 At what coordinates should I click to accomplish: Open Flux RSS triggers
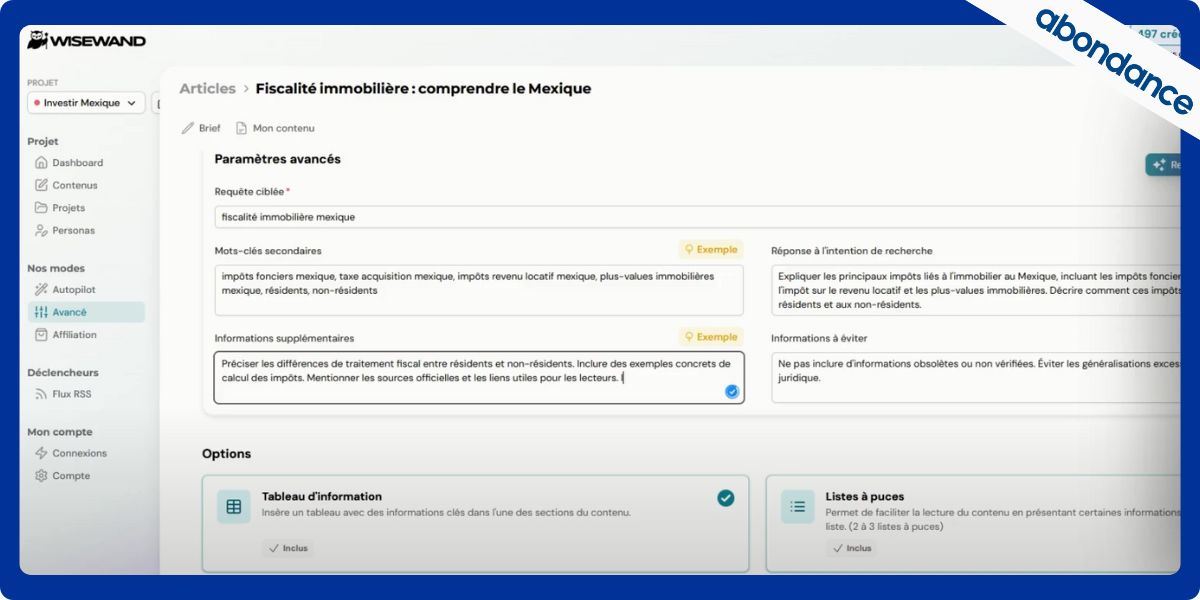point(71,394)
